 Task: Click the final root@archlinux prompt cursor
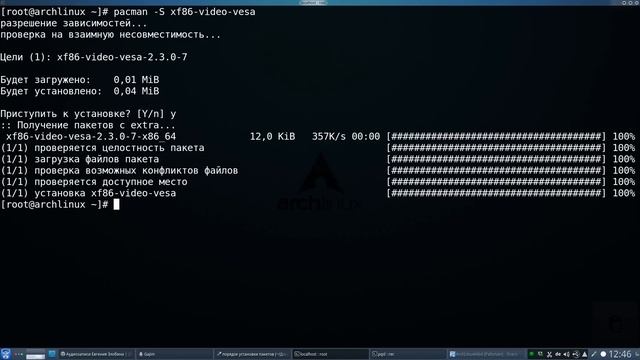pos(116,204)
